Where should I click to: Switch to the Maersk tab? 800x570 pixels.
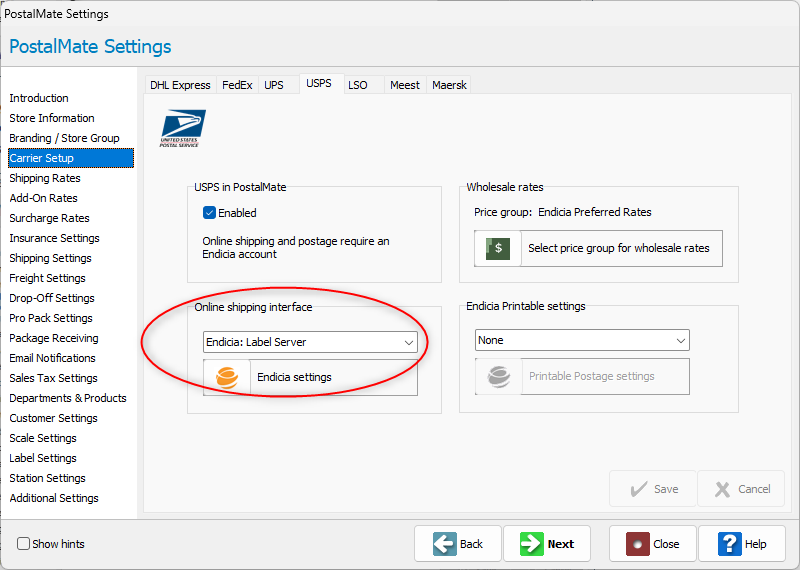(449, 85)
